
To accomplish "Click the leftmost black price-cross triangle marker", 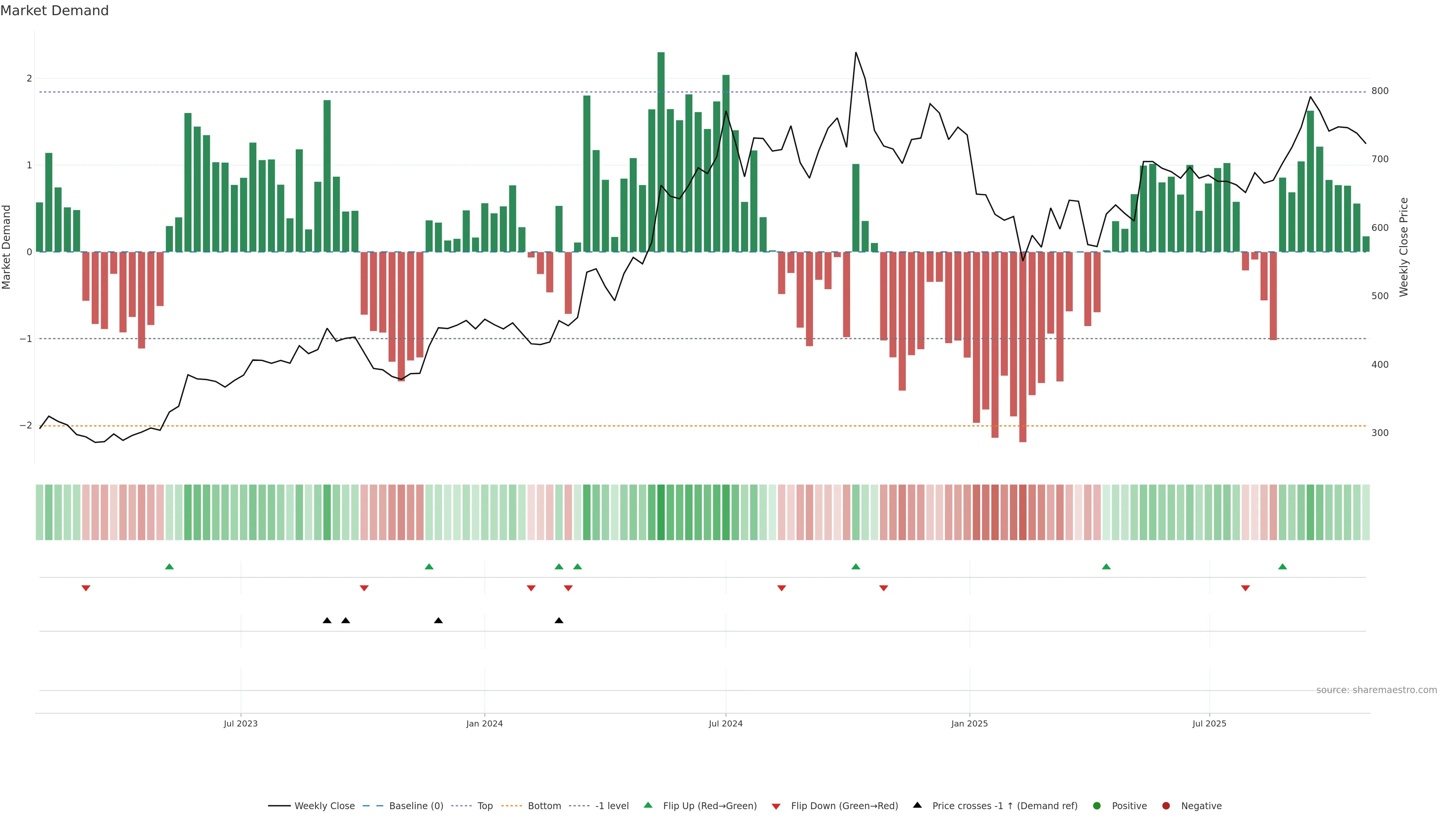I will pos(327,621).
